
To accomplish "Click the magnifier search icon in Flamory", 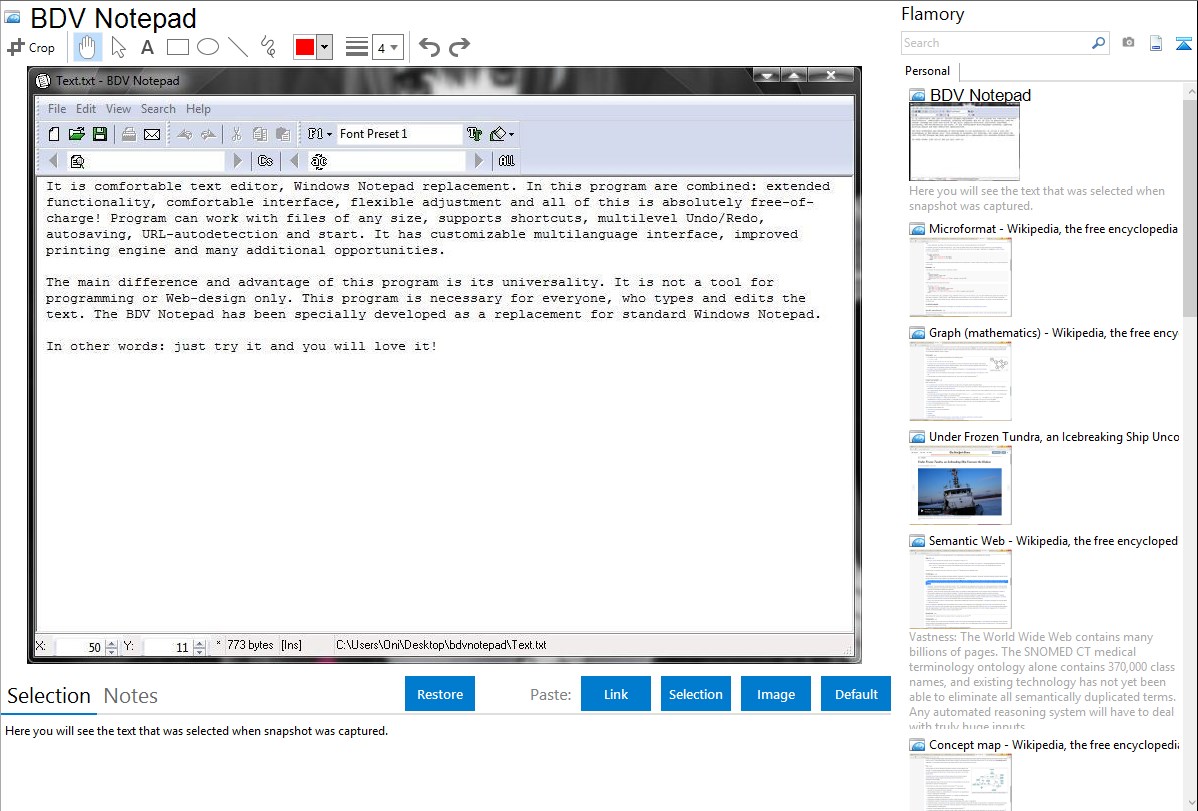I will [x=1099, y=43].
